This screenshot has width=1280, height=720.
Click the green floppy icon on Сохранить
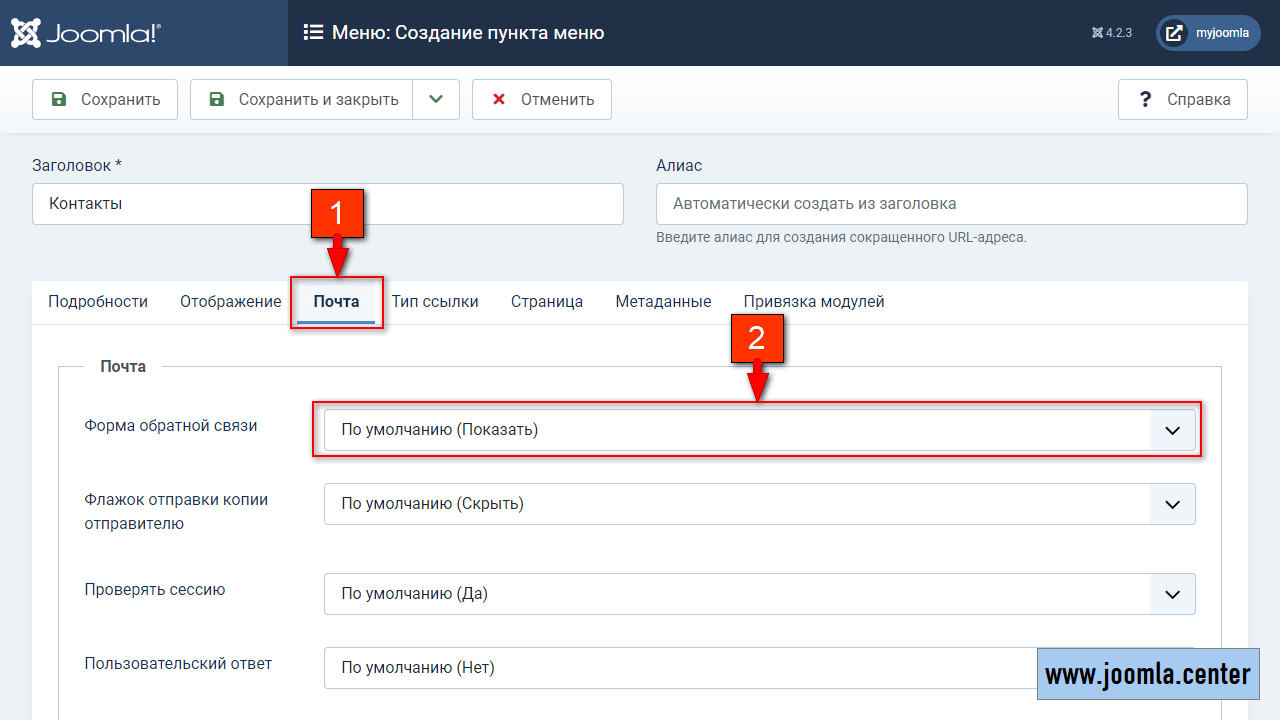click(x=59, y=99)
